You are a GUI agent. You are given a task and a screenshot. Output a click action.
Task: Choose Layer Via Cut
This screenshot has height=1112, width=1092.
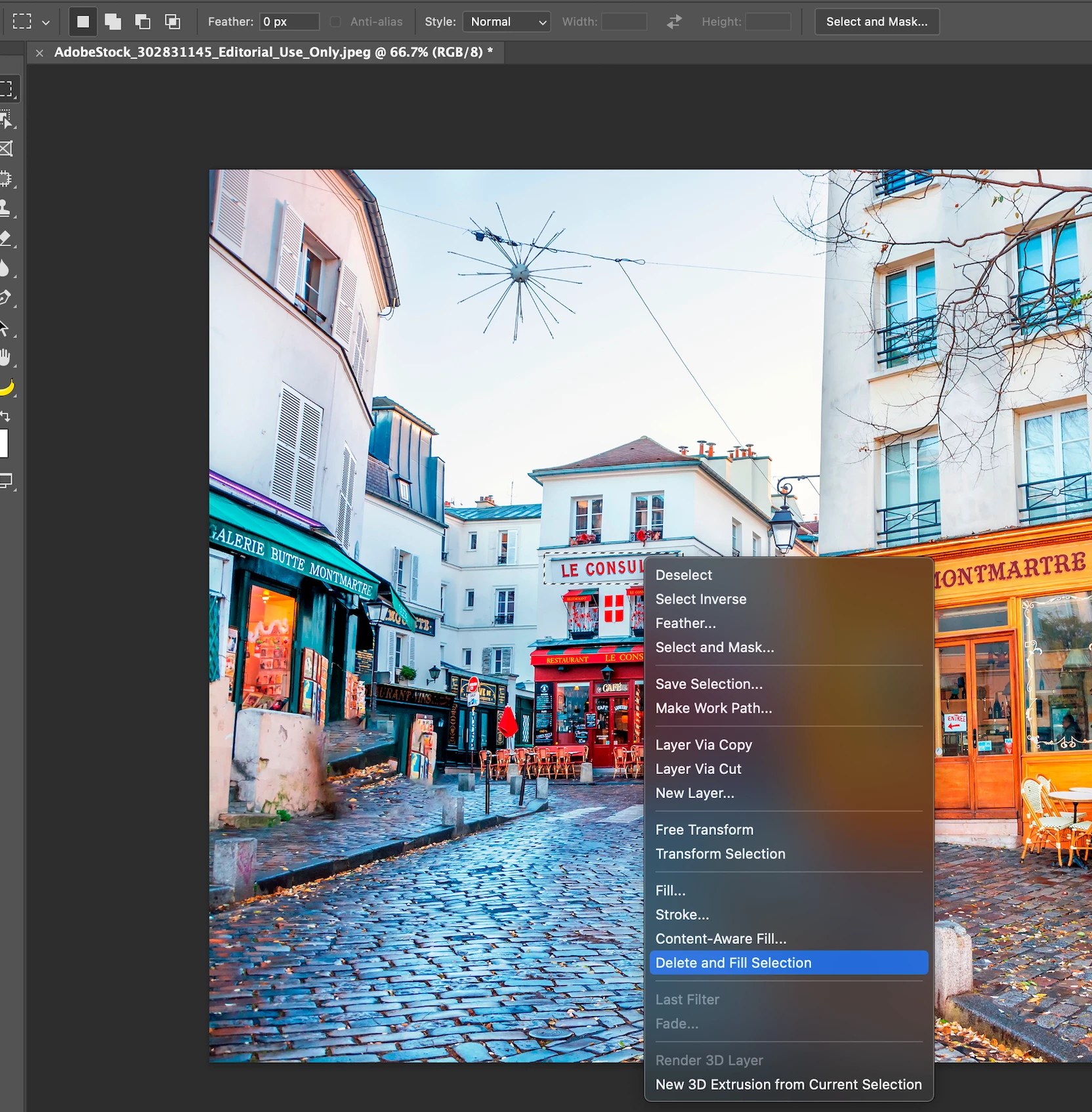[789, 769]
